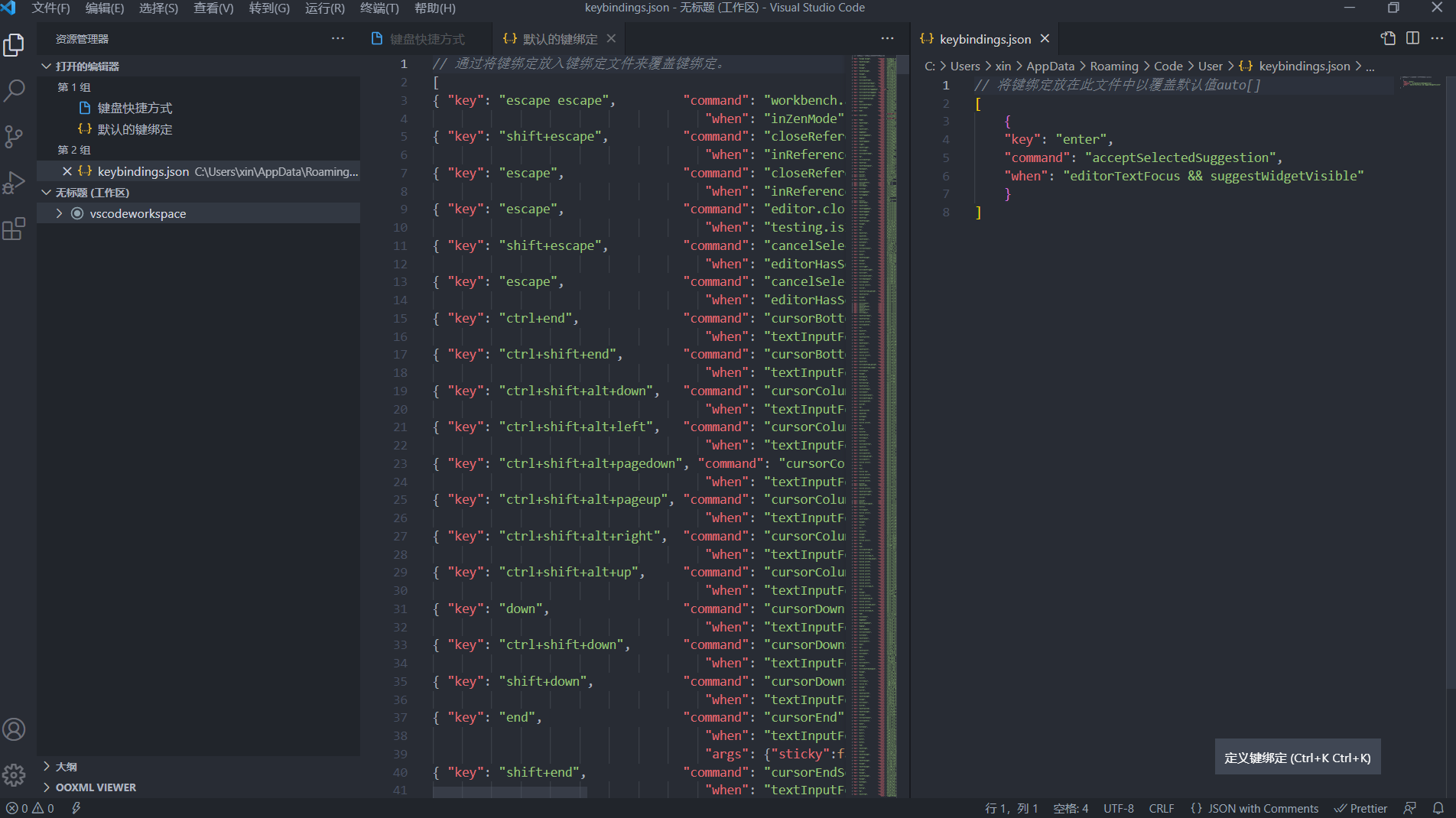Open the Run and Debug view

pos(15,183)
